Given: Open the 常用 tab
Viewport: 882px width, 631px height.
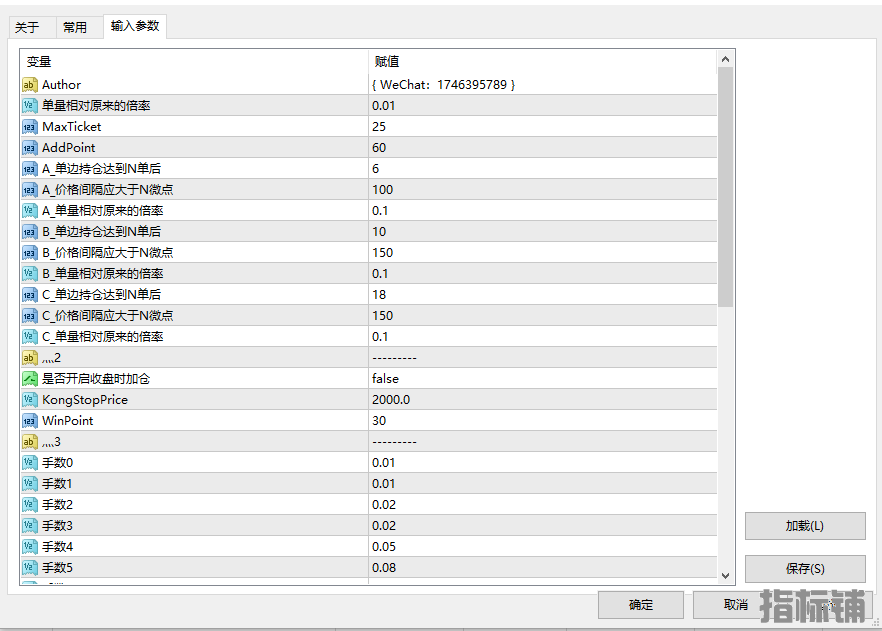Looking at the screenshot, I should click(75, 28).
